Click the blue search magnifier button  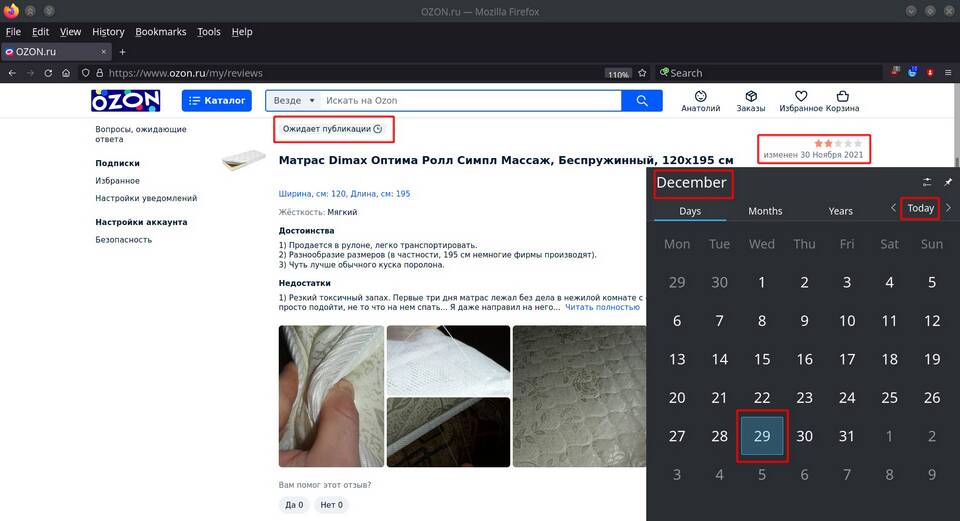pyautogui.click(x=641, y=101)
